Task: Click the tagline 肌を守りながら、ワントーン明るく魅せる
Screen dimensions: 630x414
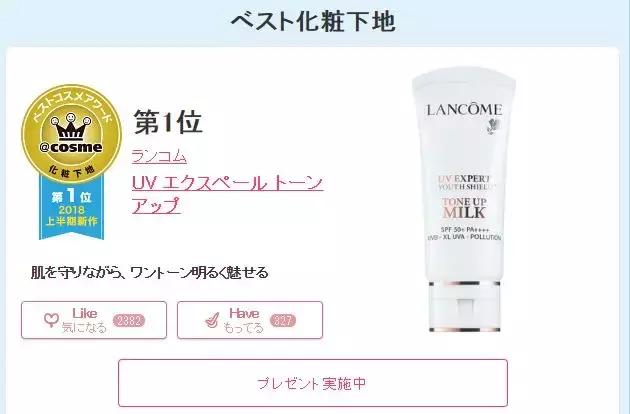Action: 149,273
